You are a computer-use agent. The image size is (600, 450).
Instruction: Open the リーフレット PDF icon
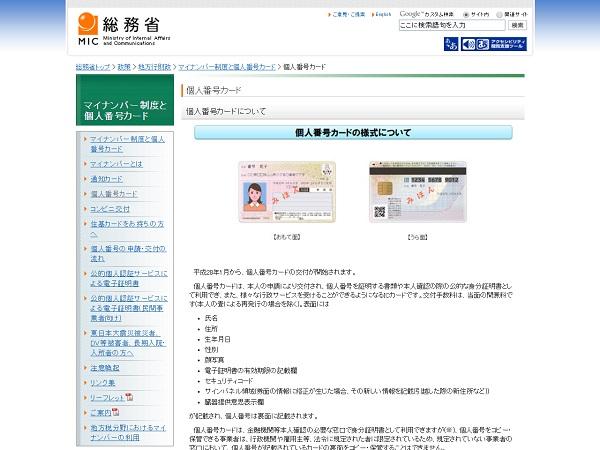(x=129, y=397)
